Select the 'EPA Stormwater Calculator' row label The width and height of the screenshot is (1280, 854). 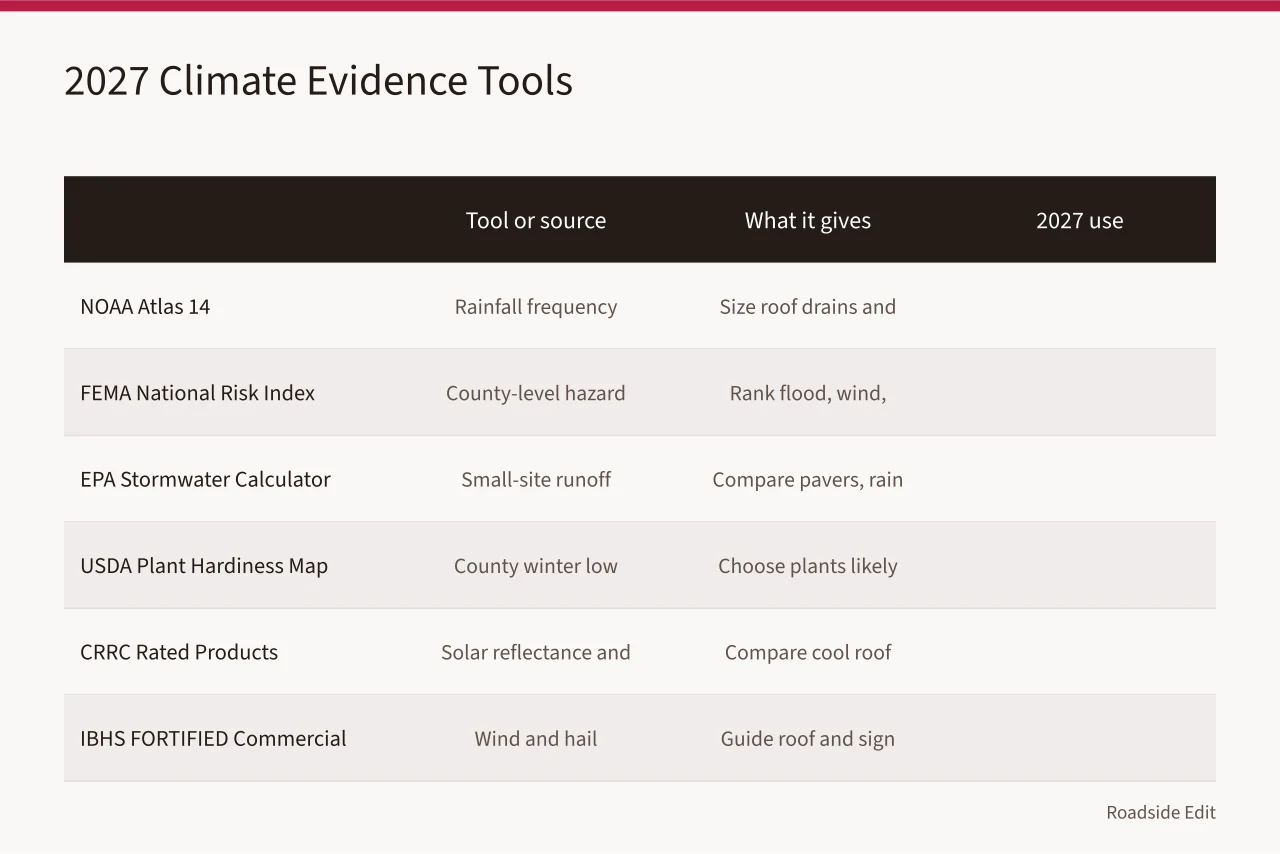[x=205, y=480]
